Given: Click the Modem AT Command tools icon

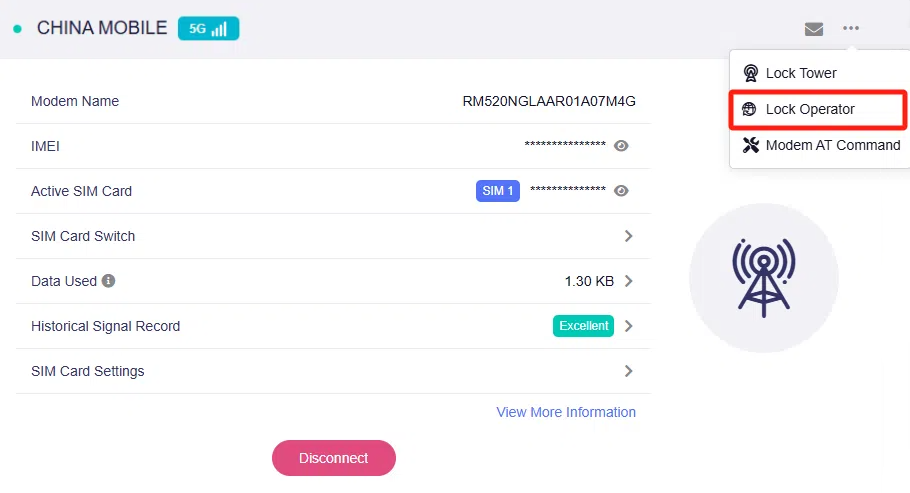Looking at the screenshot, I should [750, 145].
